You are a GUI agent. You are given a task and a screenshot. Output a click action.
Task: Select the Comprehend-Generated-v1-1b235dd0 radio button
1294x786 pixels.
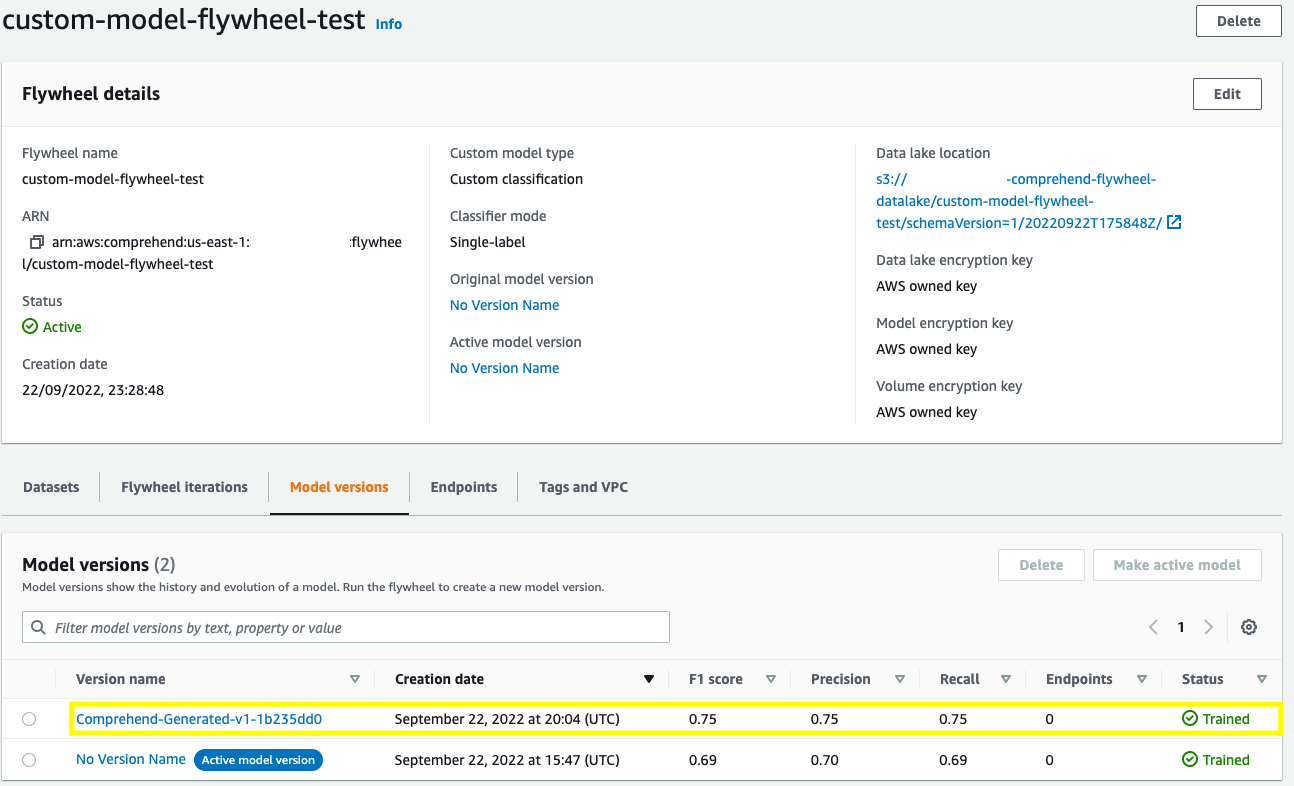[x=29, y=719]
